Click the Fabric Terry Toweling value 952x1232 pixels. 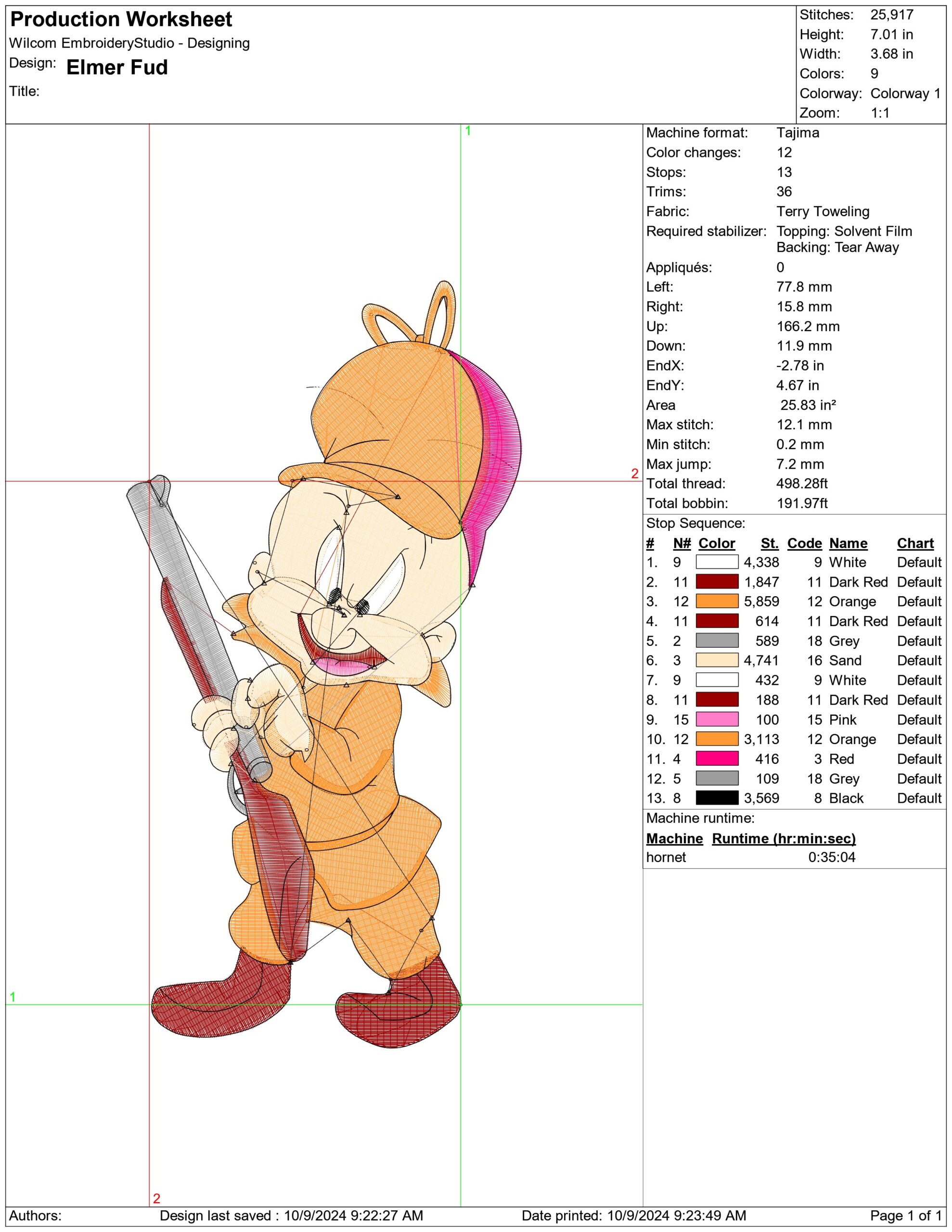coord(823,212)
